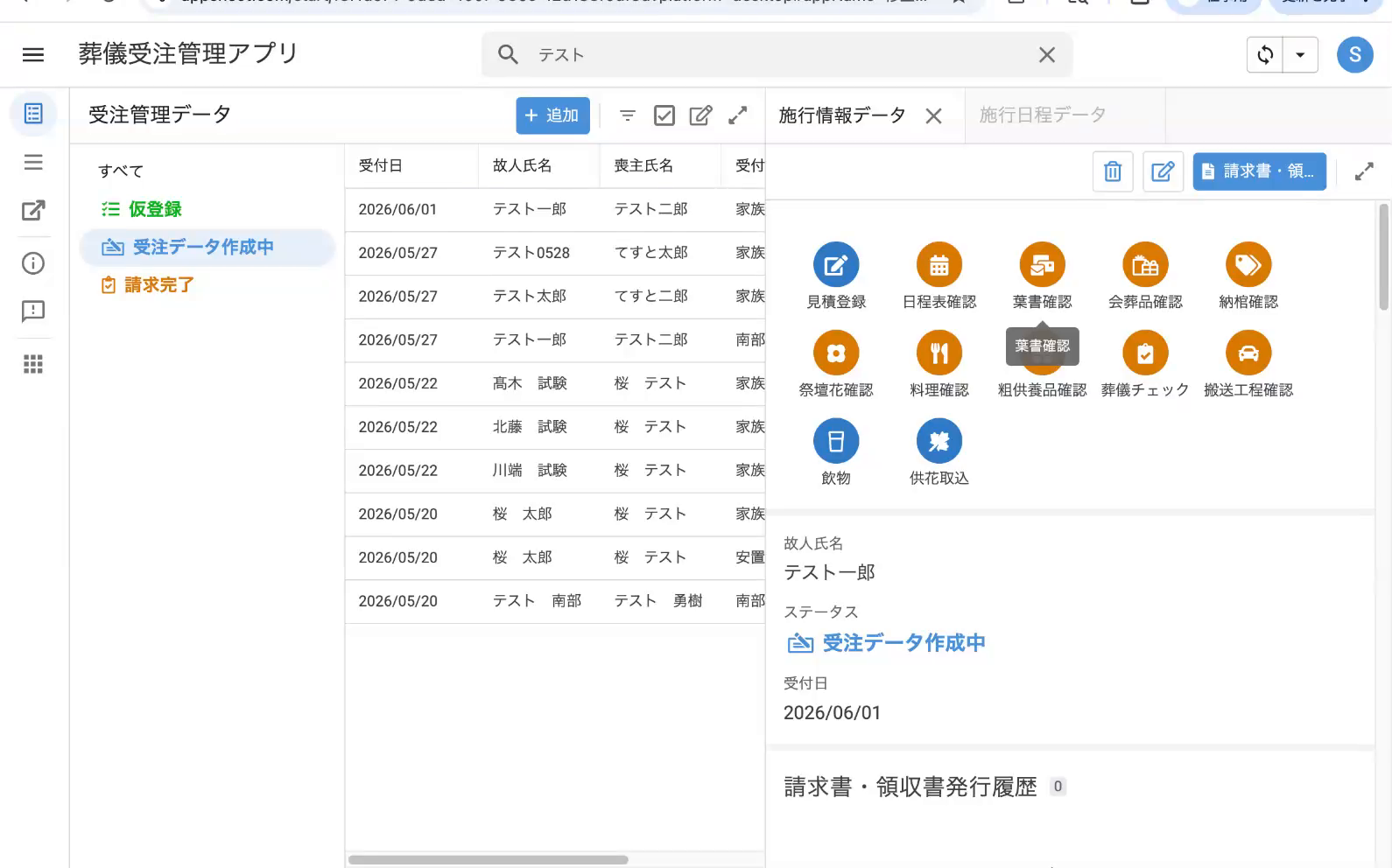Sort by the 喪主氏名 column header

point(643,165)
